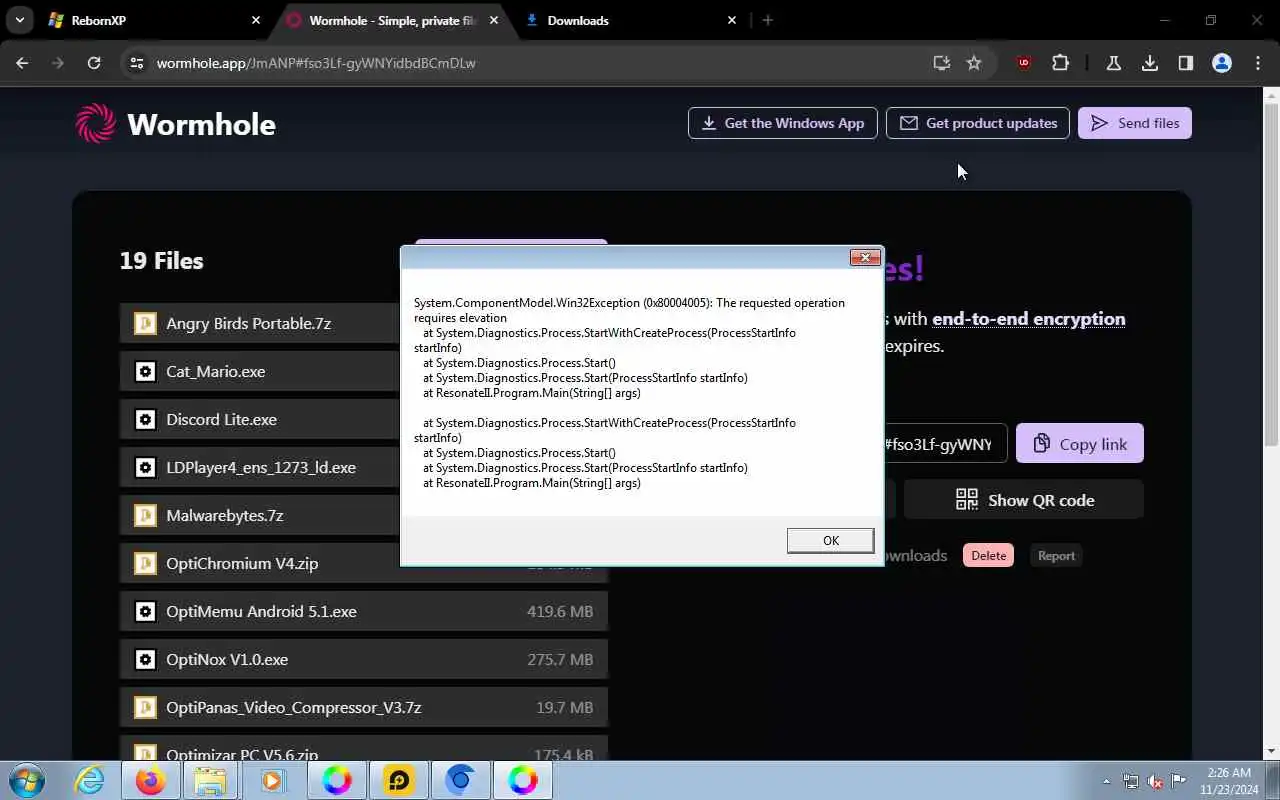Open a new browser tab
The image size is (1280, 800).
click(767, 20)
